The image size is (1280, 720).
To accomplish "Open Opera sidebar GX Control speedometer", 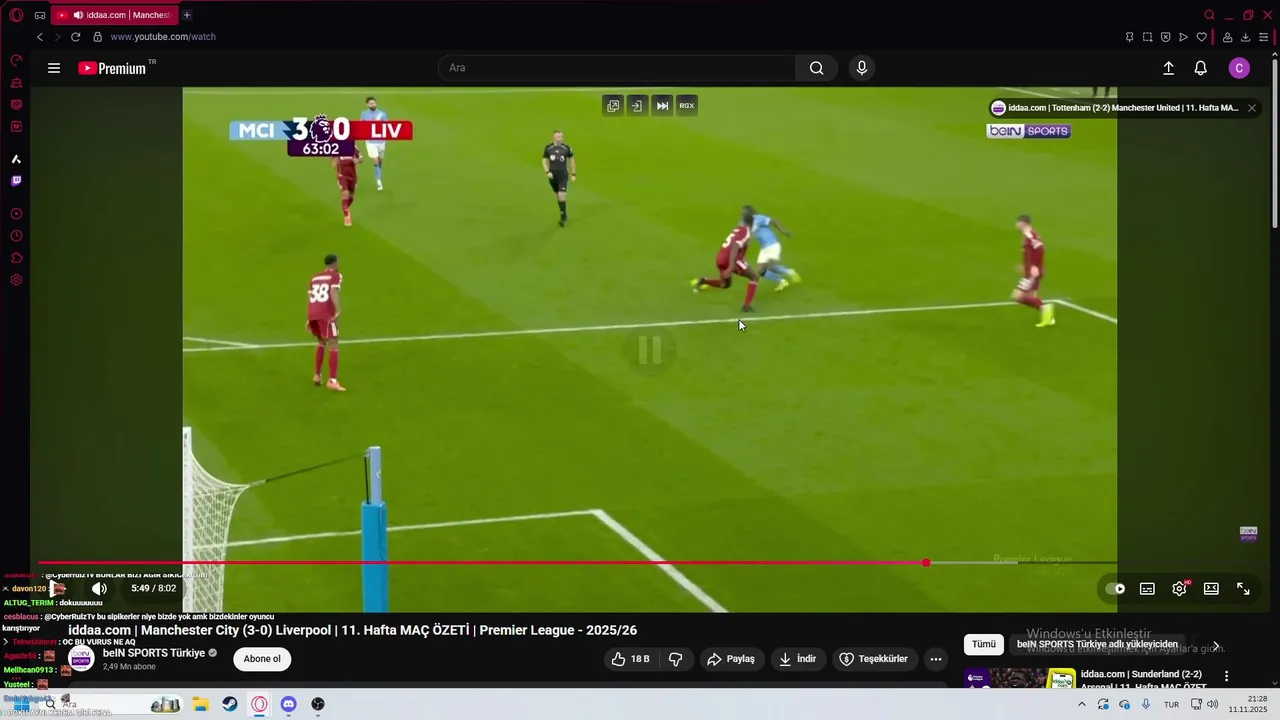I will [16, 61].
